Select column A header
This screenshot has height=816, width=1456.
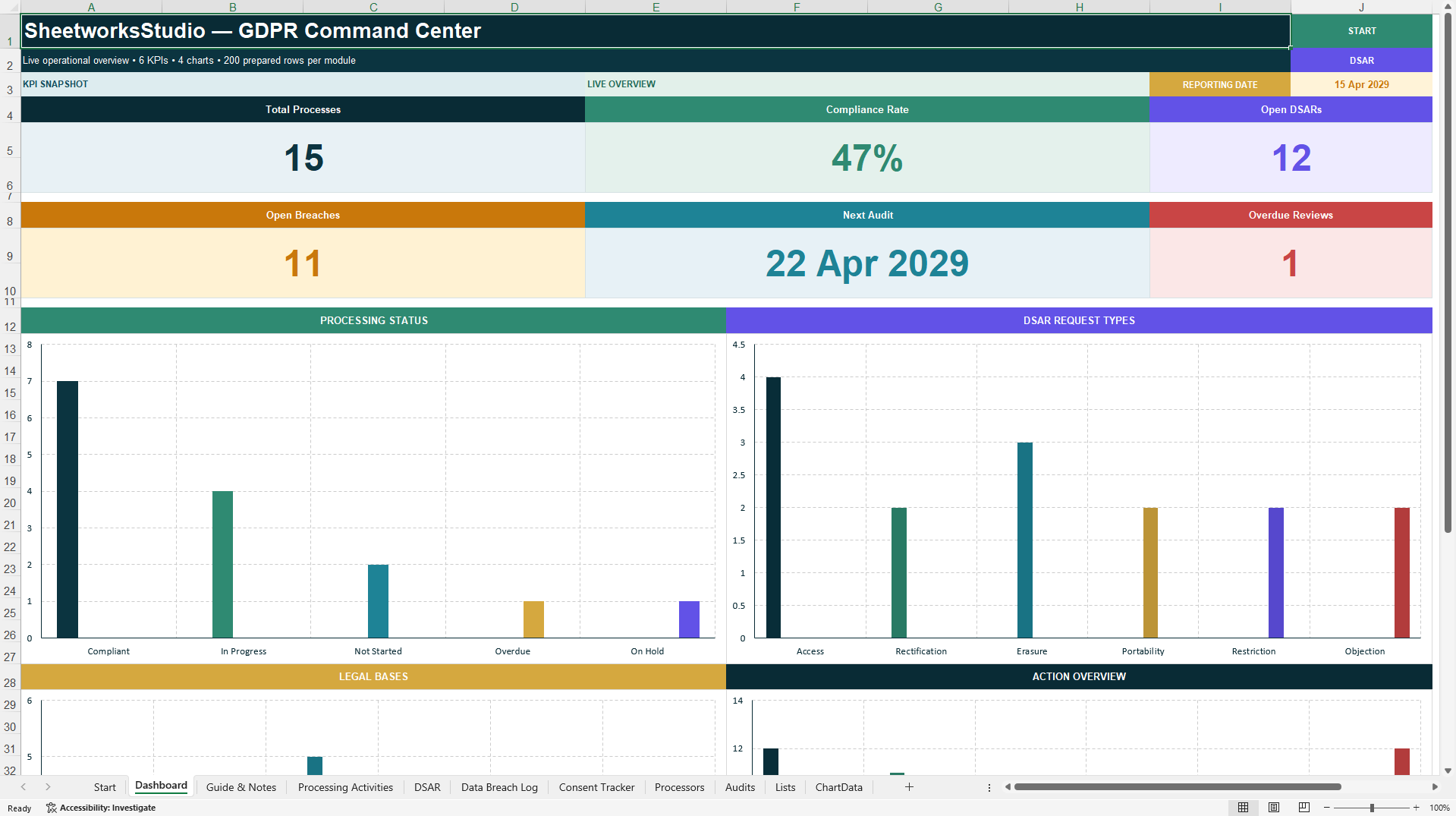[91, 7]
